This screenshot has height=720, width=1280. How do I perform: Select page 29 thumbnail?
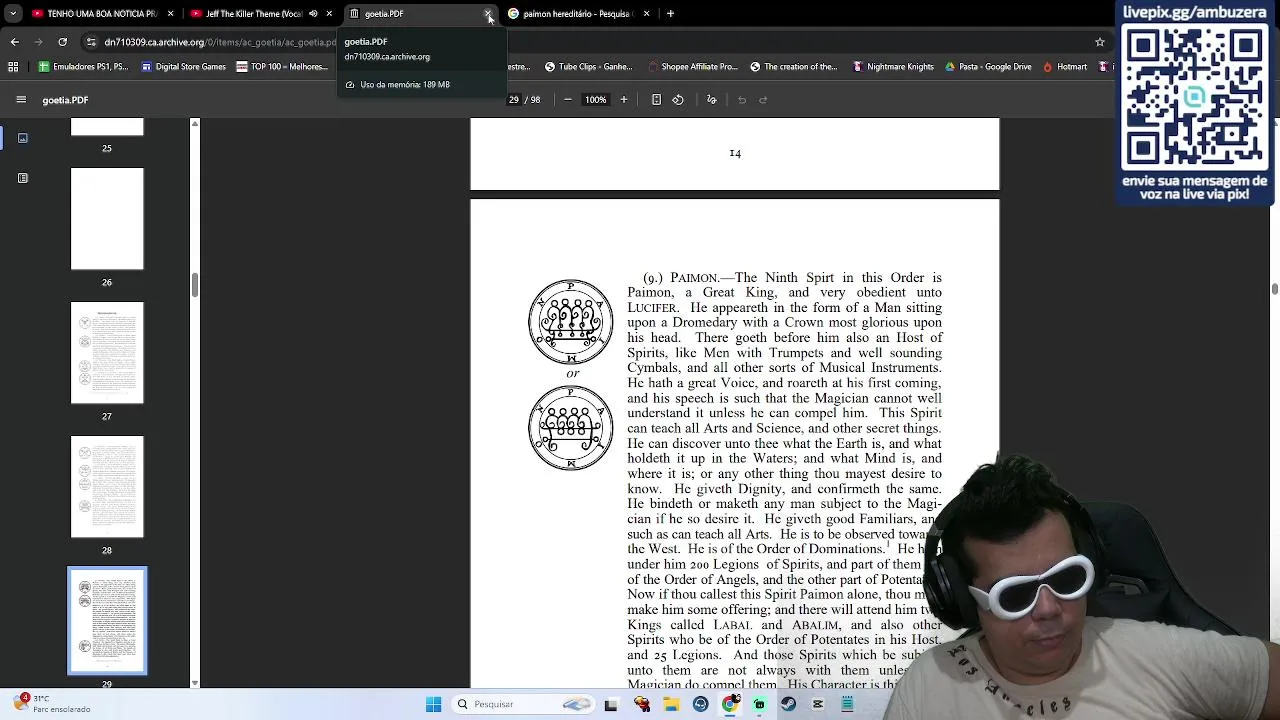point(107,621)
